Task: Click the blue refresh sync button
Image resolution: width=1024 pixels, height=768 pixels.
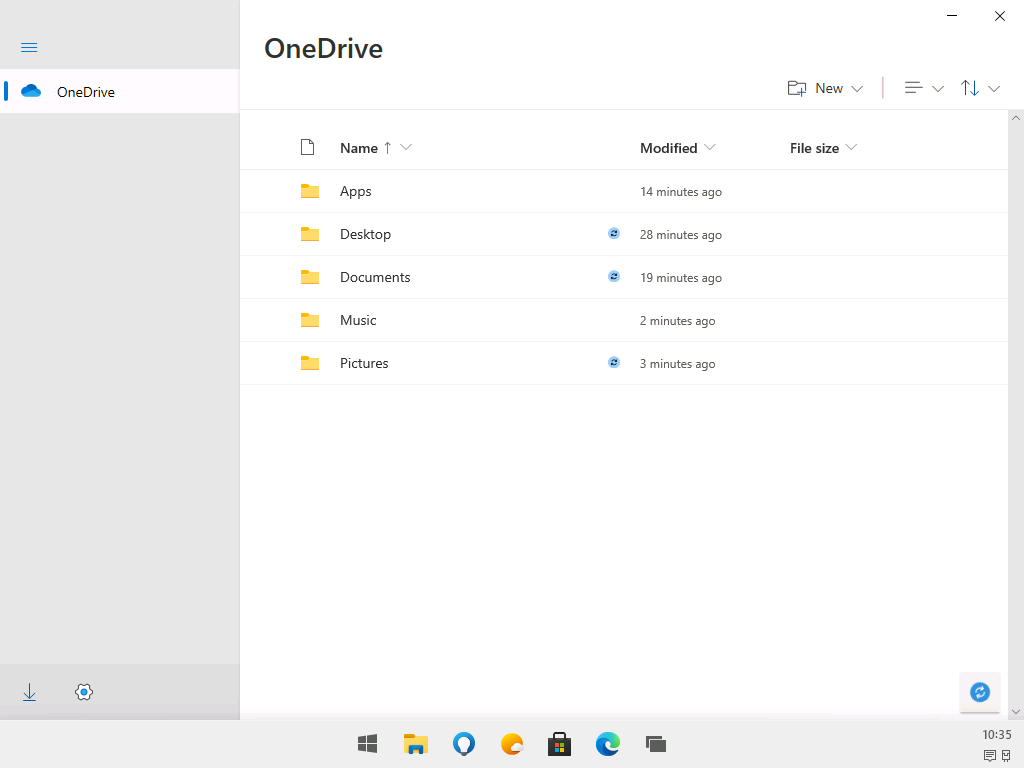Action: click(x=980, y=692)
